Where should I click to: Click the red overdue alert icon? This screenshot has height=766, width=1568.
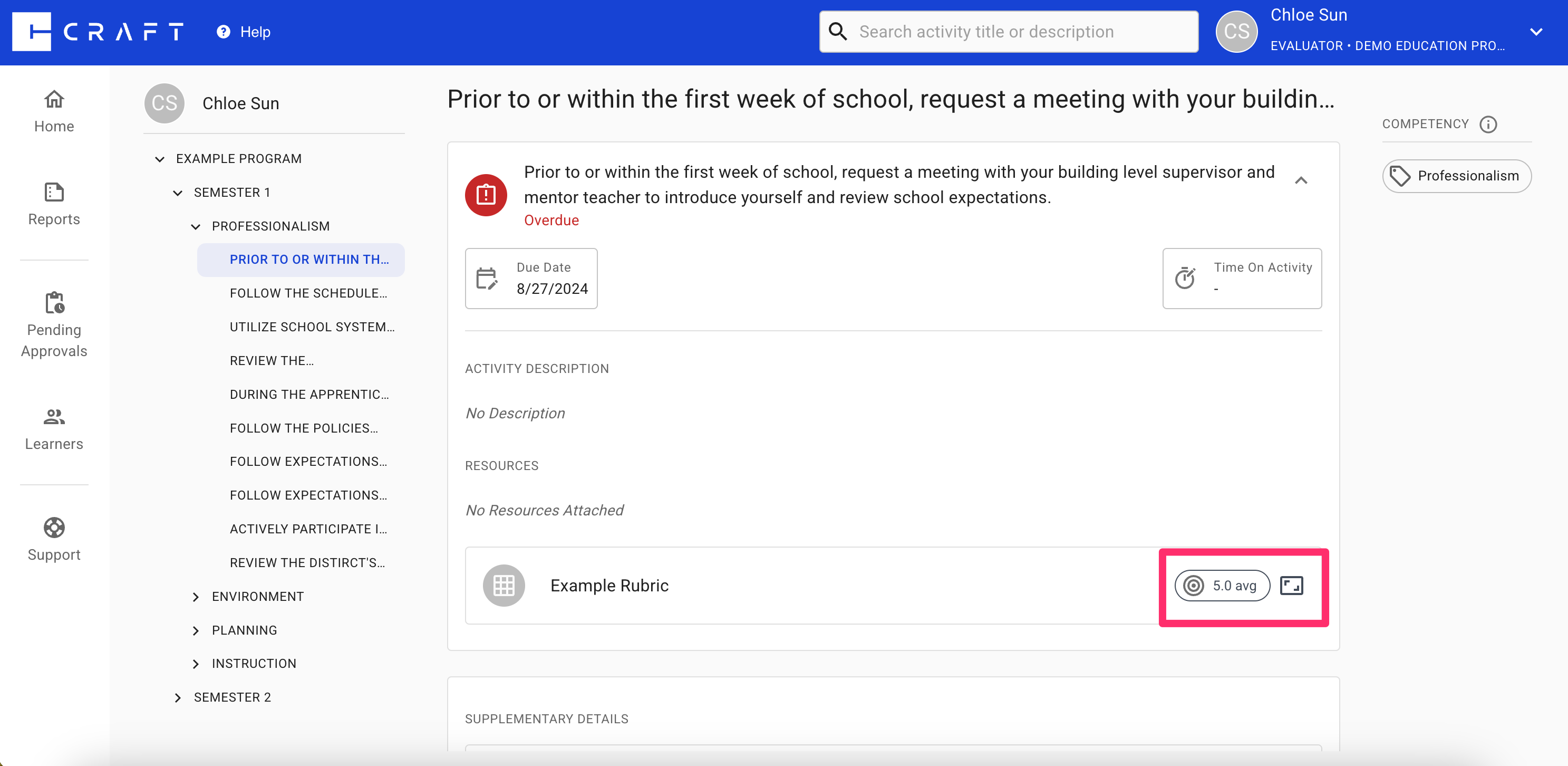coord(485,194)
